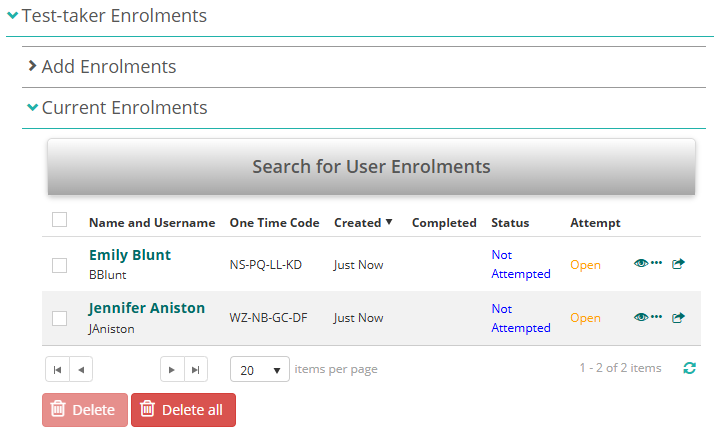Viewport: 714px width, 436px height.
Task: Toggle the select-all checkbox in the table header
Action: coord(60,220)
